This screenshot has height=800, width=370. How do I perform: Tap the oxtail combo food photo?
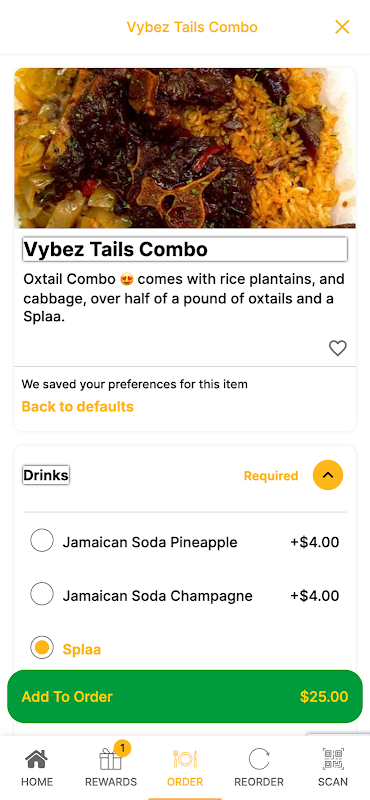(x=185, y=148)
